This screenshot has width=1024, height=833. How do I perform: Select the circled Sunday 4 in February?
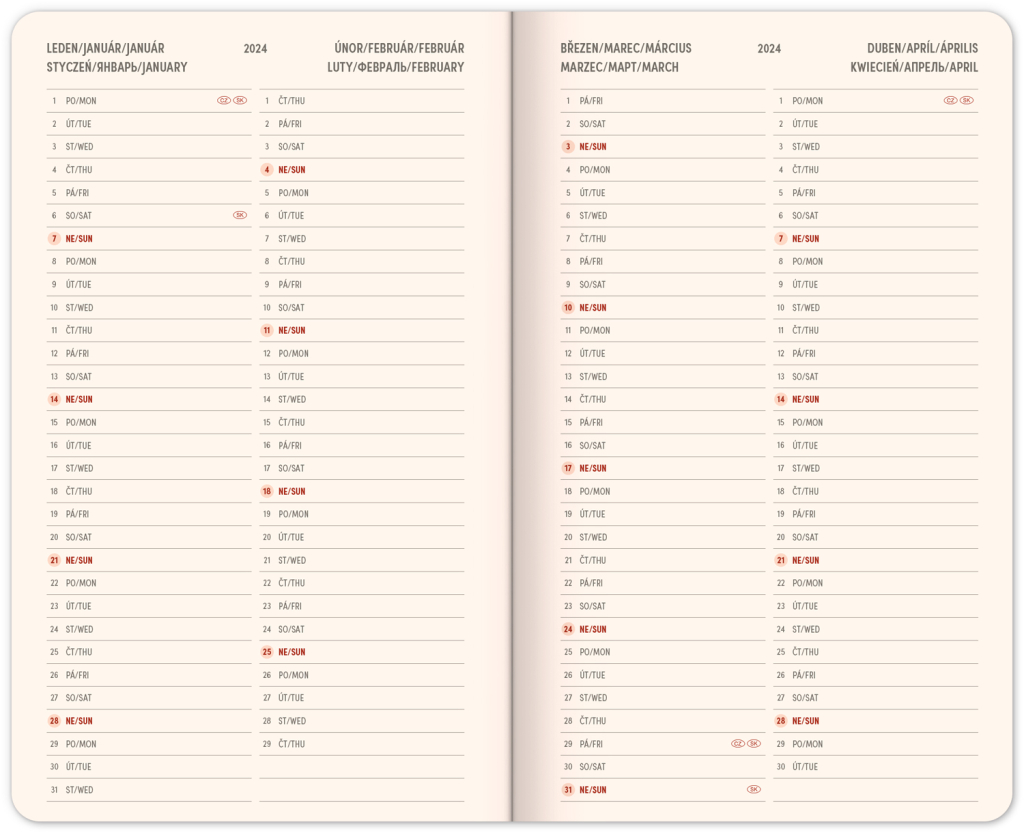click(267, 170)
